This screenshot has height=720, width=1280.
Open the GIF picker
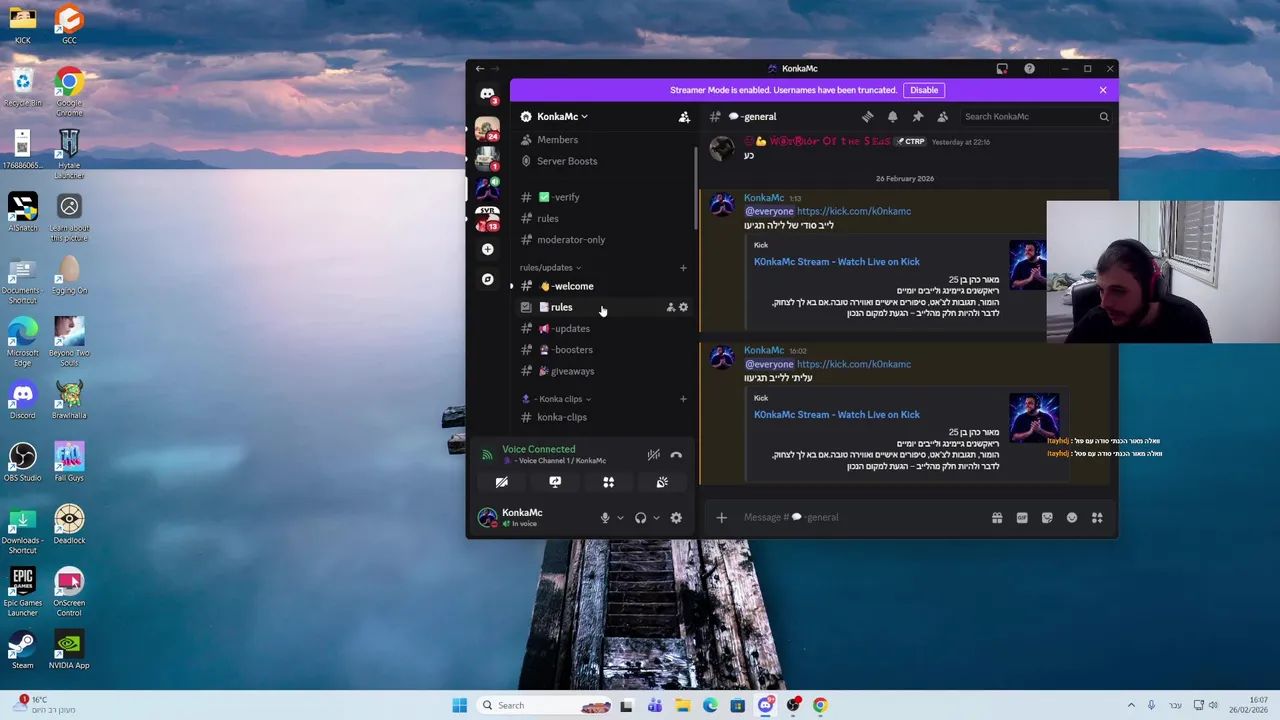pos(1022,518)
